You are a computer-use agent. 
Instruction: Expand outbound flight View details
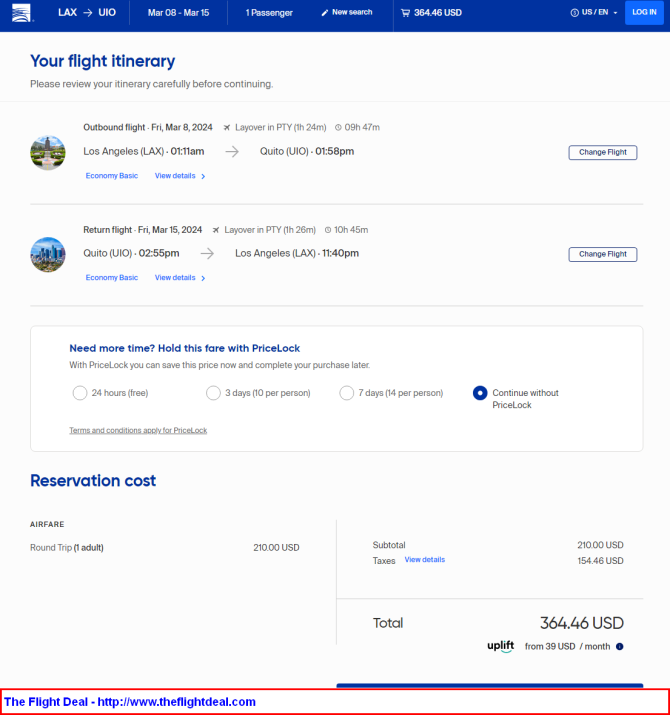coord(180,176)
